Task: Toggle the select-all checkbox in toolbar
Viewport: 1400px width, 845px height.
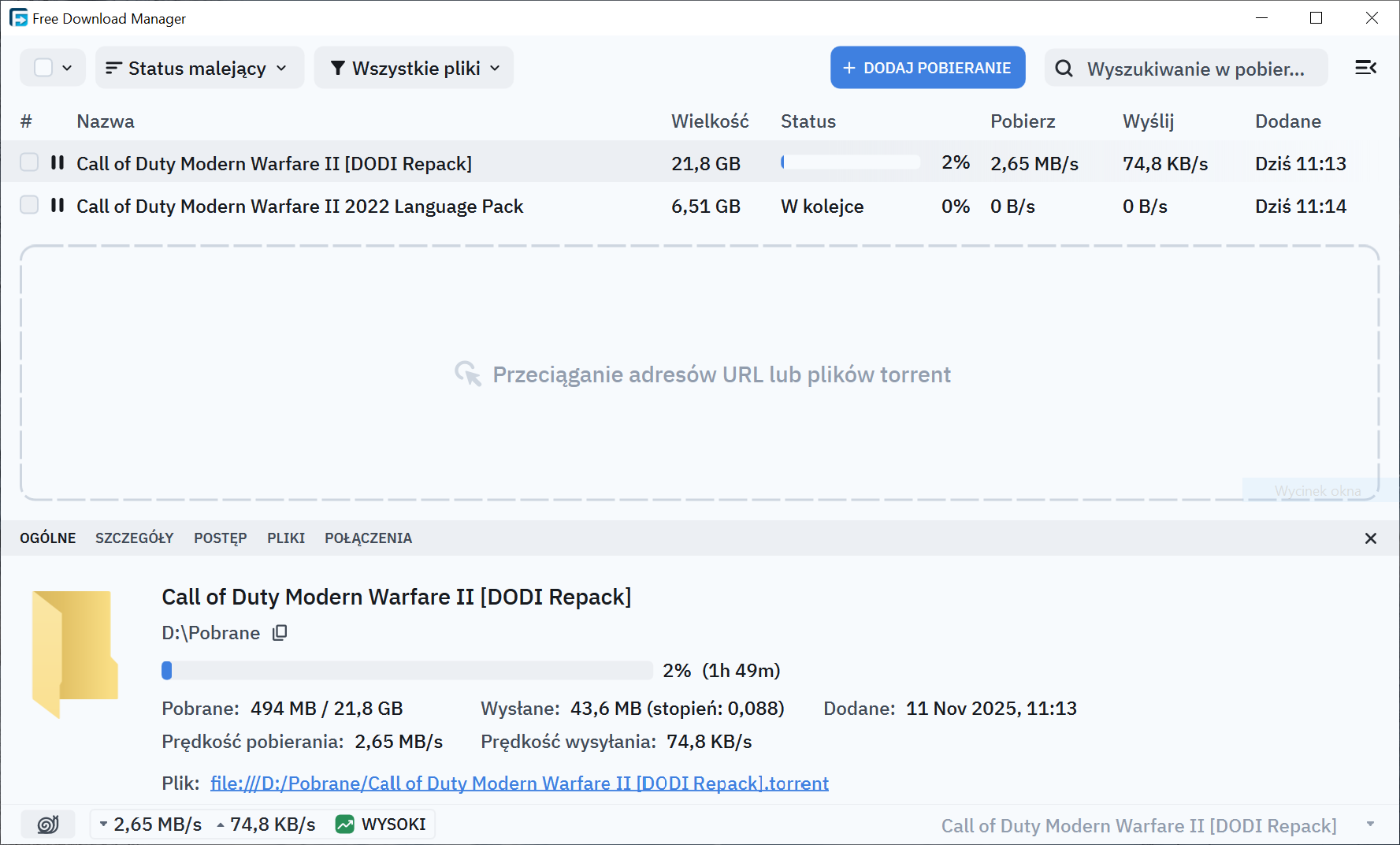Action: coord(43,68)
